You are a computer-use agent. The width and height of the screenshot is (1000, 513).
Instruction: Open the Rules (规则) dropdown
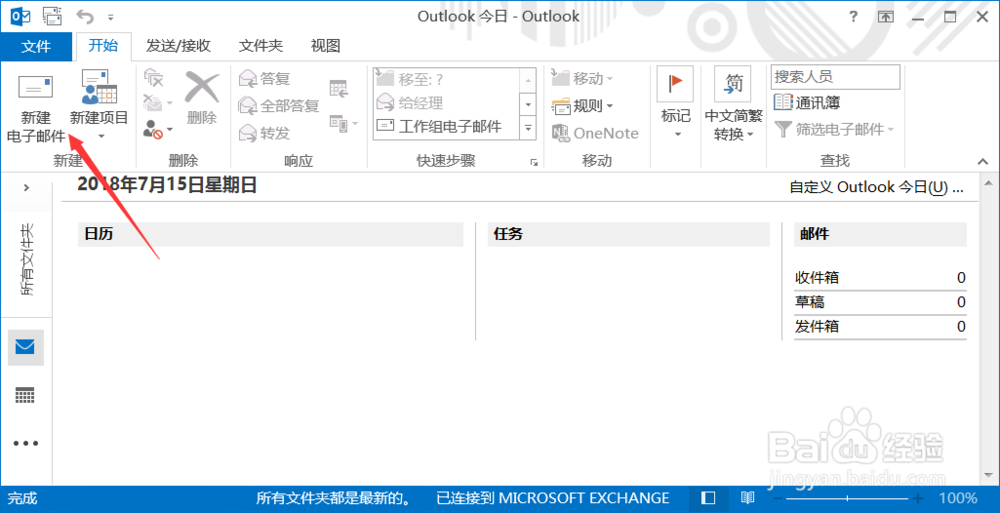582,106
